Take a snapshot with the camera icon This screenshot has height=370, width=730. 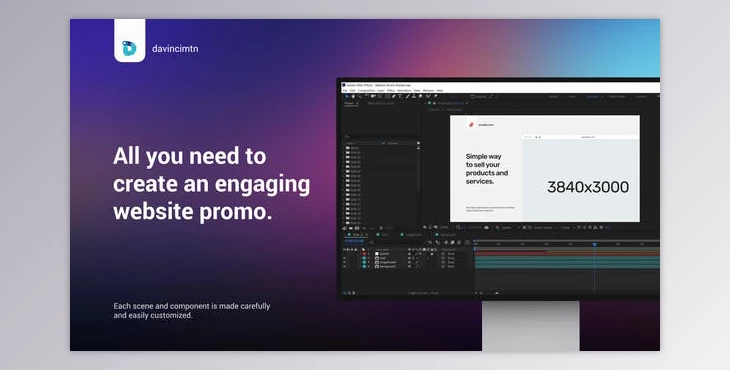coord(487,228)
